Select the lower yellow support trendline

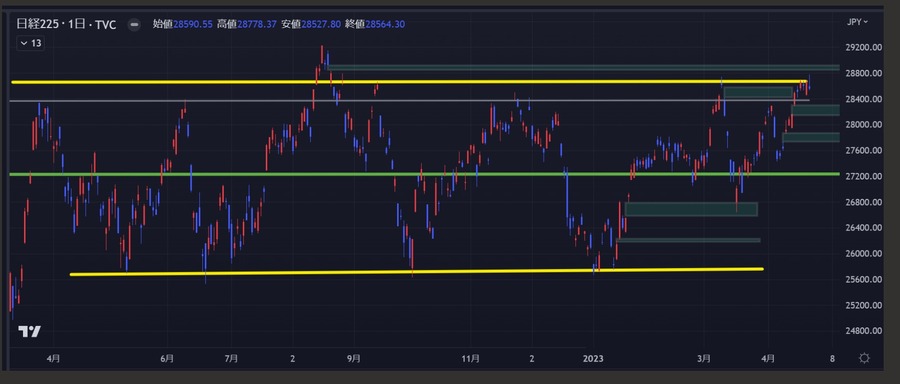click(x=416, y=271)
